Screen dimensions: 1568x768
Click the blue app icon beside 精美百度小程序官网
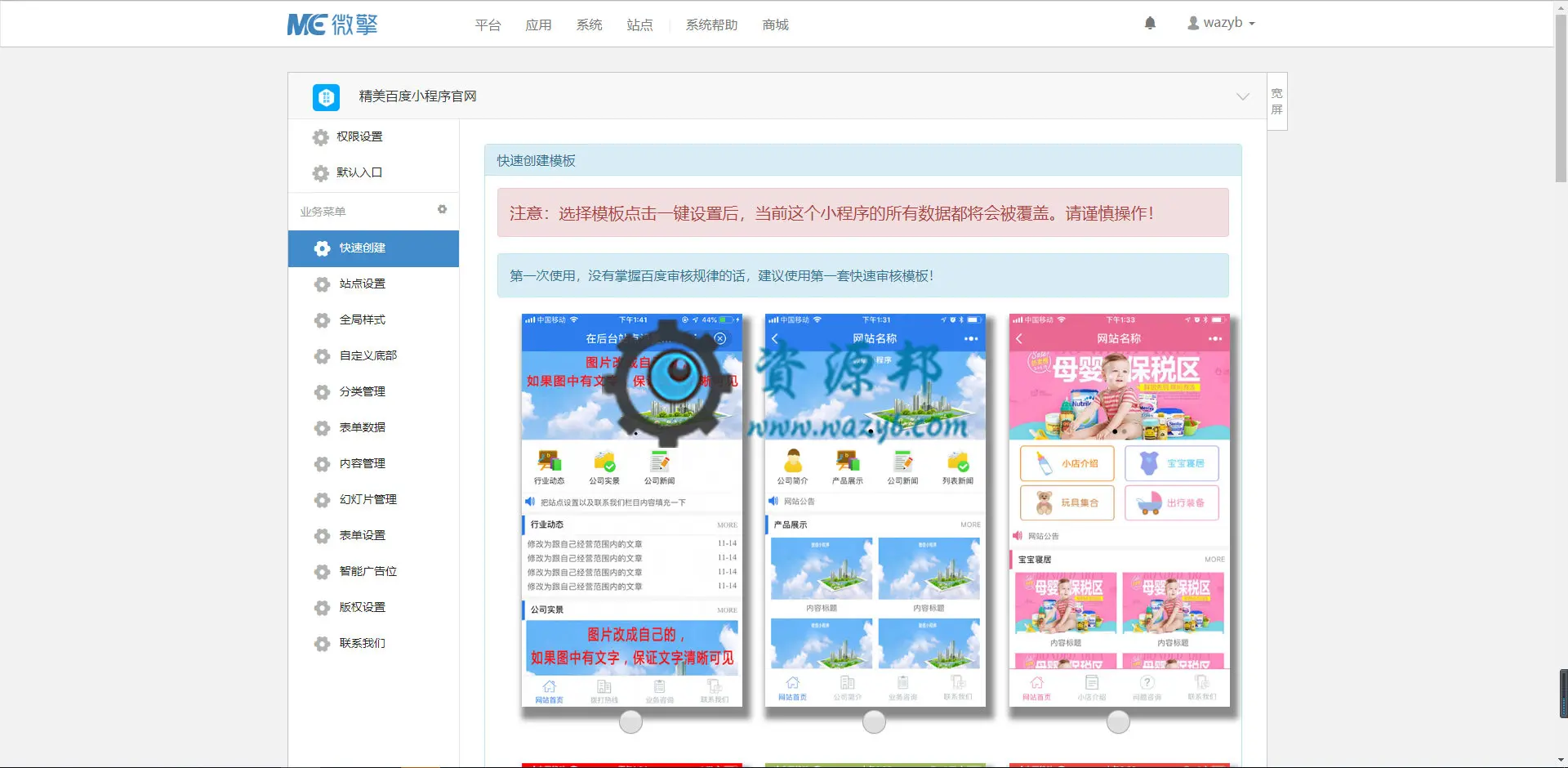326,97
